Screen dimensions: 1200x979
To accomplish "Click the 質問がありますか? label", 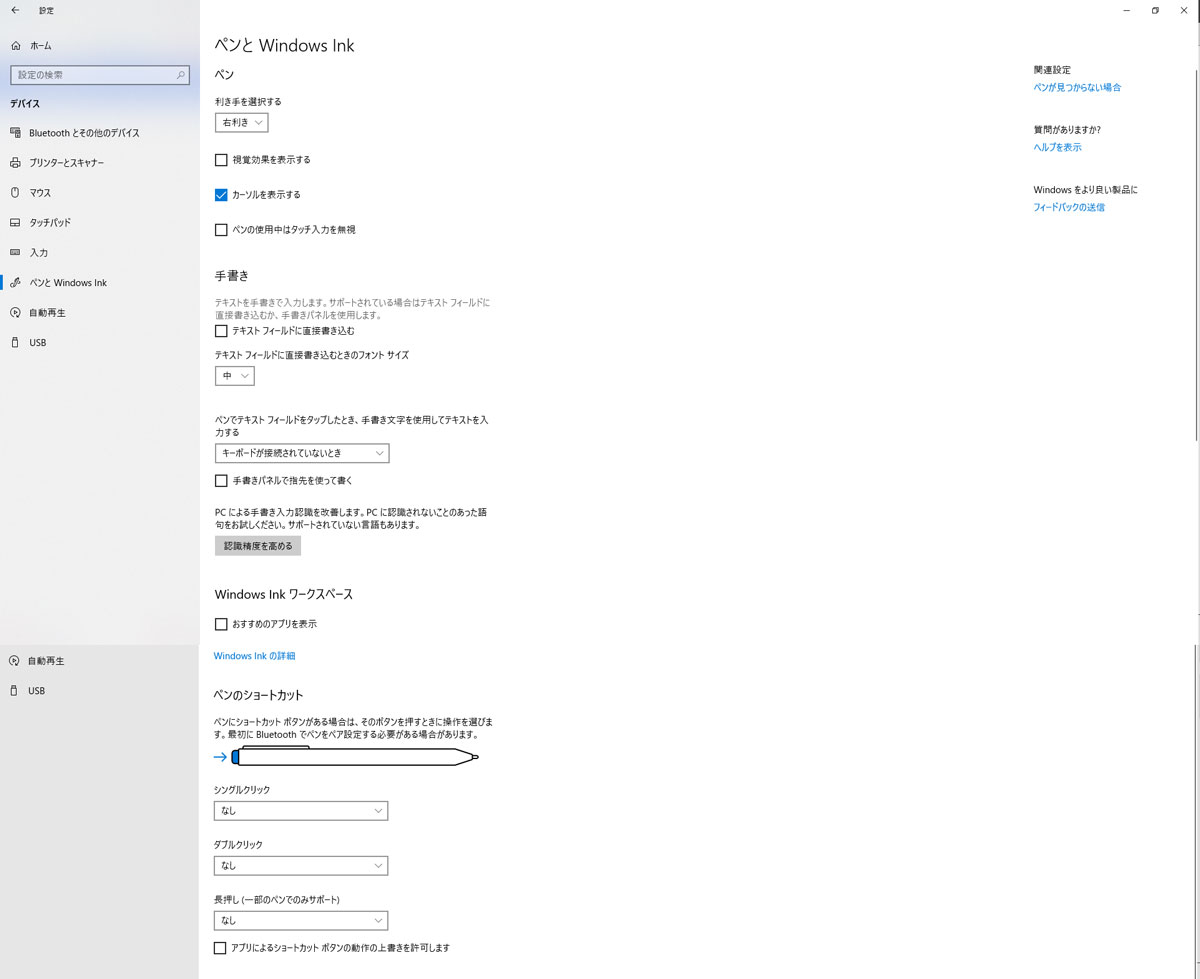I will 1067,130.
